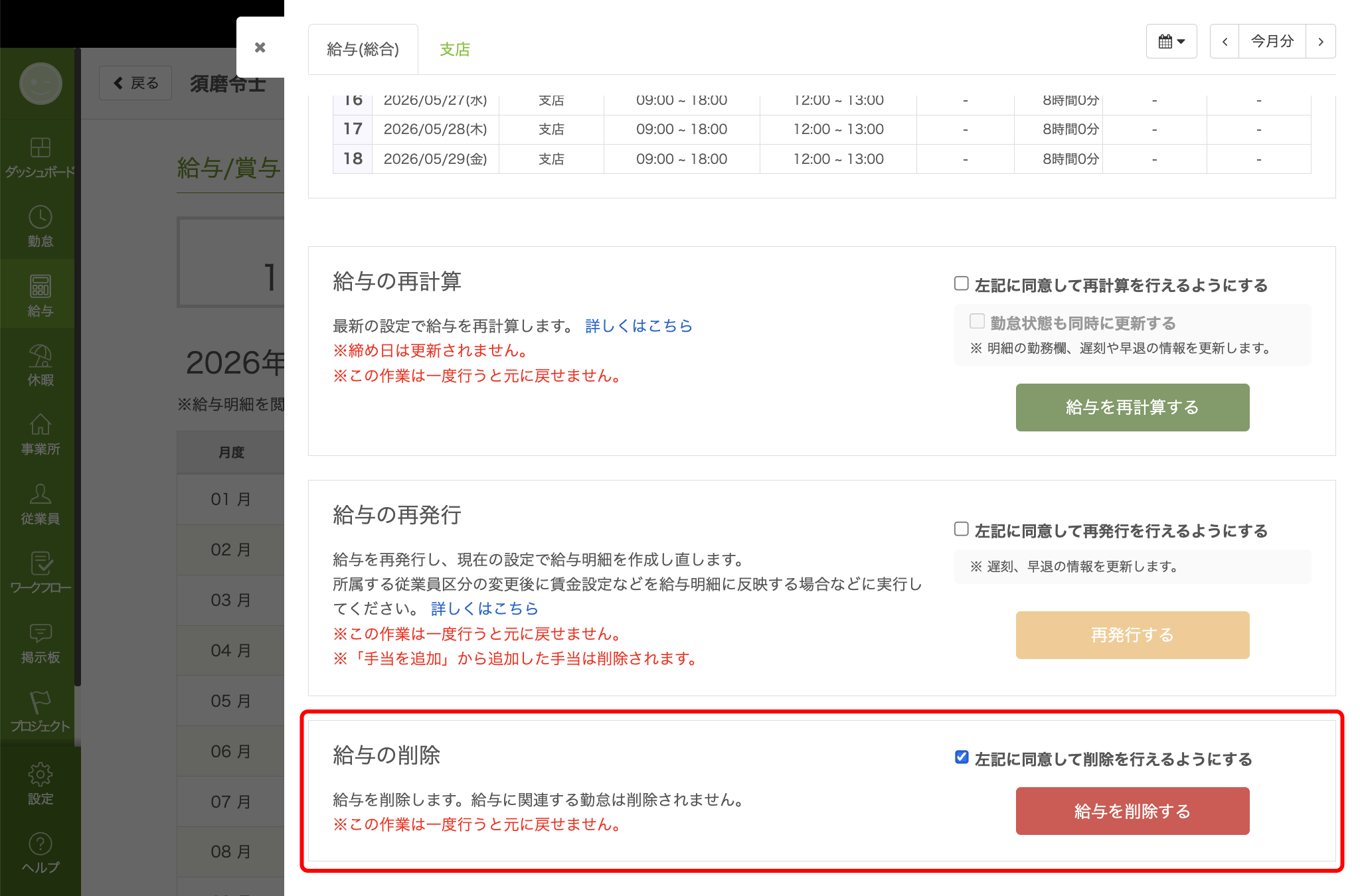This screenshot has height=896, width=1360.
Task: Click the 給与の再発行 section heading
Action: [397, 515]
